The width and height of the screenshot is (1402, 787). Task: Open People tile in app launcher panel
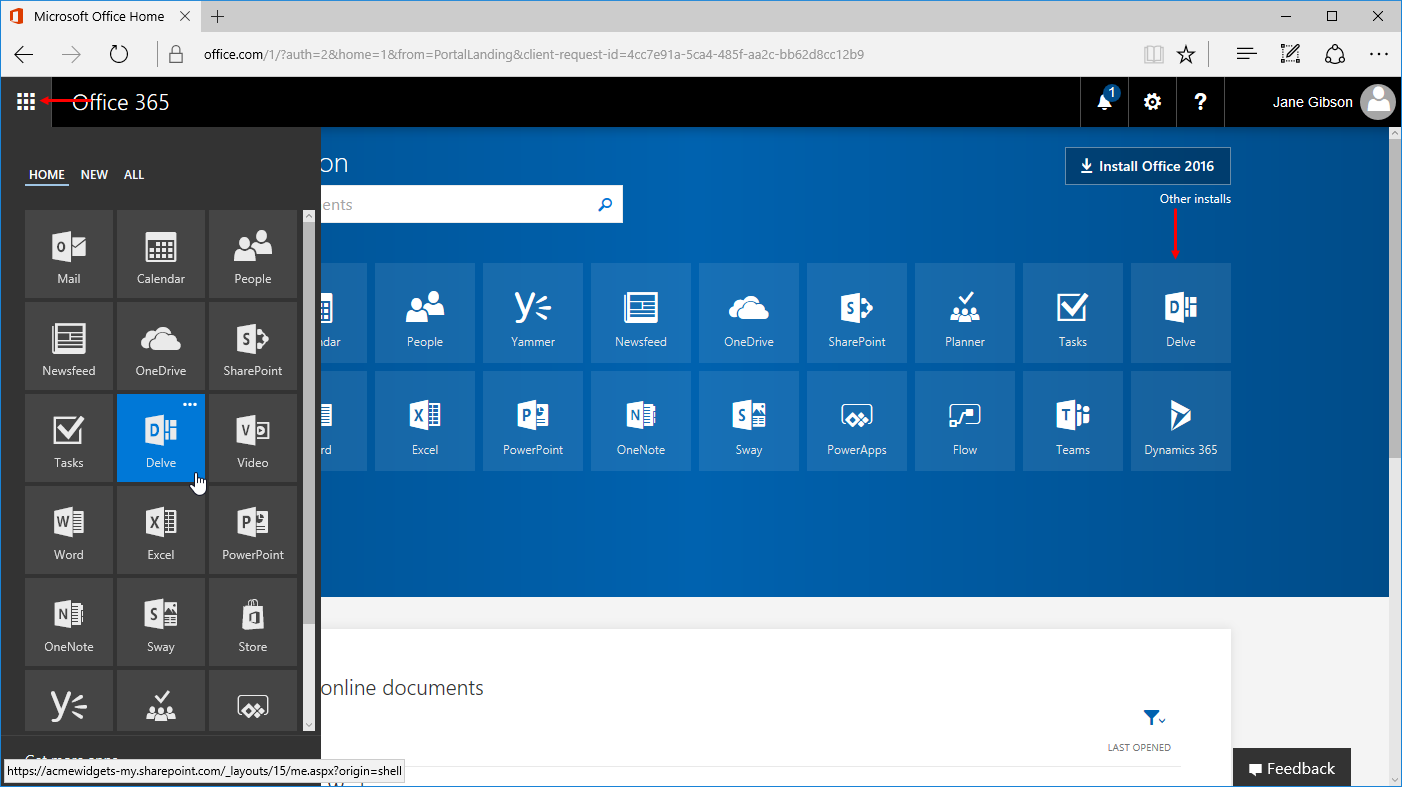tap(253, 254)
